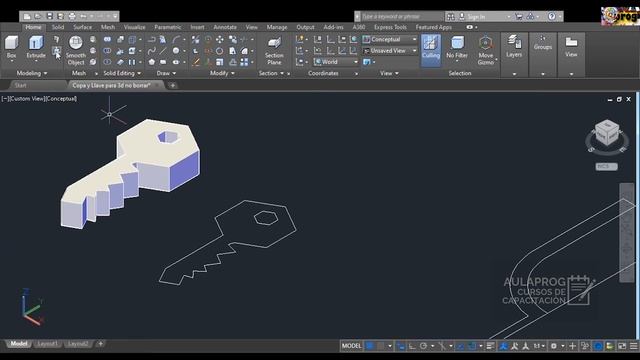Image resolution: width=640 pixels, height=360 pixels.
Task: Open the Conceptual visual style dropdown
Action: coord(390,39)
